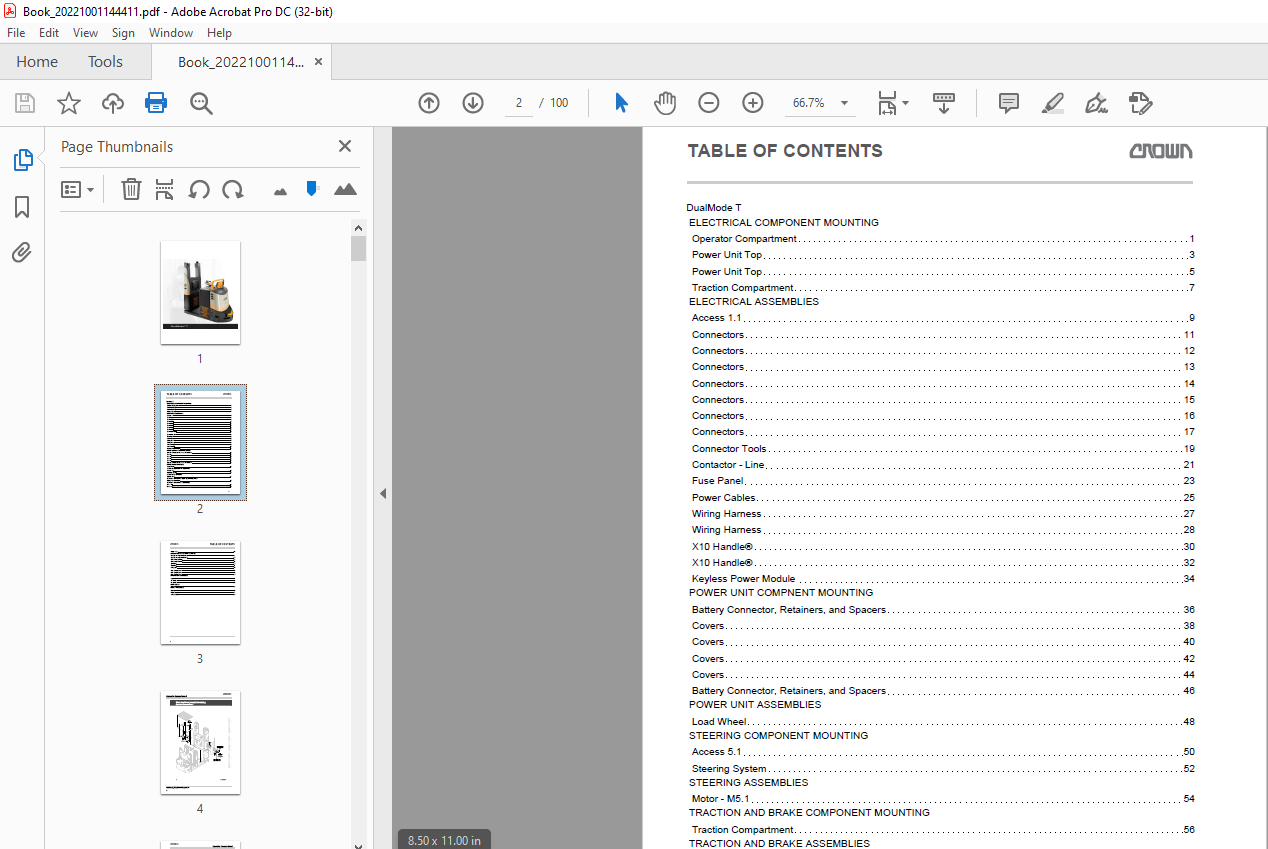Open the fit page options icon

(892, 103)
